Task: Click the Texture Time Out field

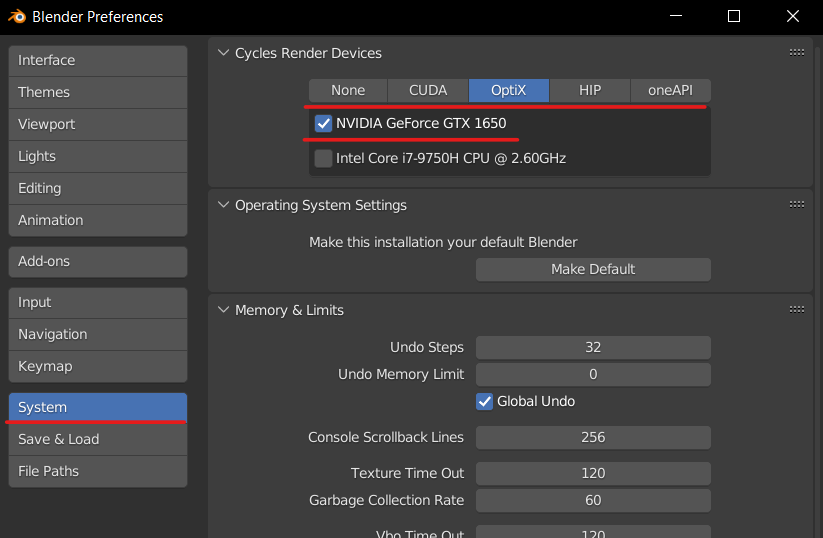Action: (x=593, y=473)
